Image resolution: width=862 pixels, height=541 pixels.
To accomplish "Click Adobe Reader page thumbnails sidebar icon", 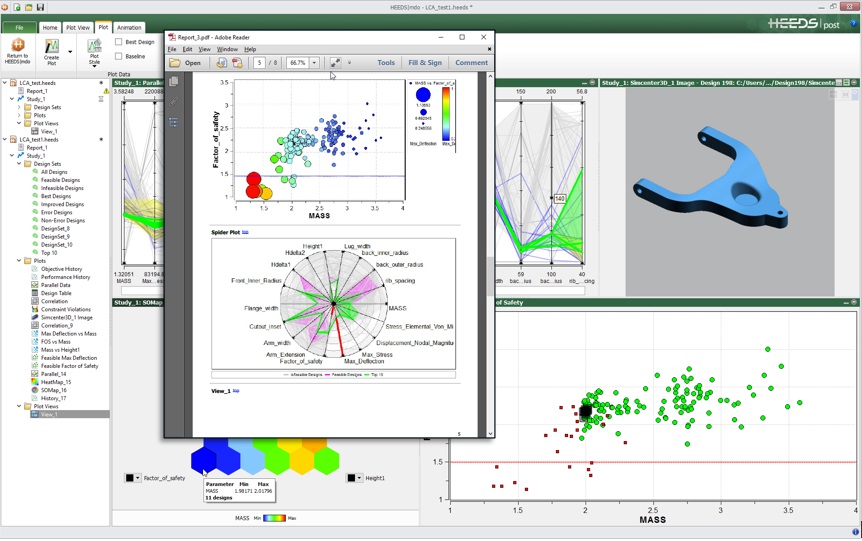I will point(174,81).
